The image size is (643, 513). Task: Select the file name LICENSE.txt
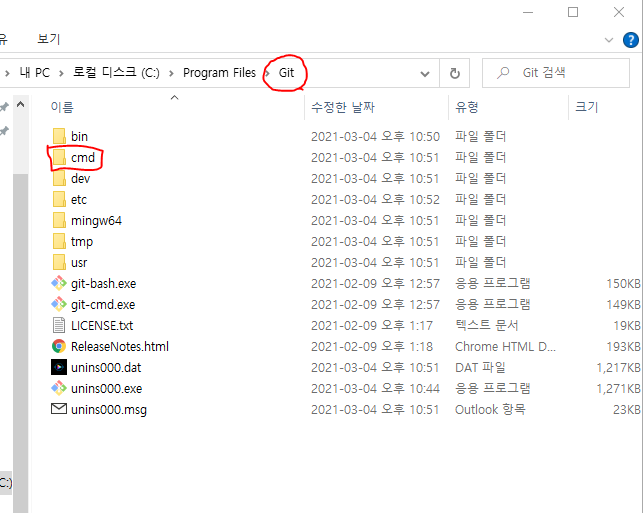pyautogui.click(x=102, y=326)
